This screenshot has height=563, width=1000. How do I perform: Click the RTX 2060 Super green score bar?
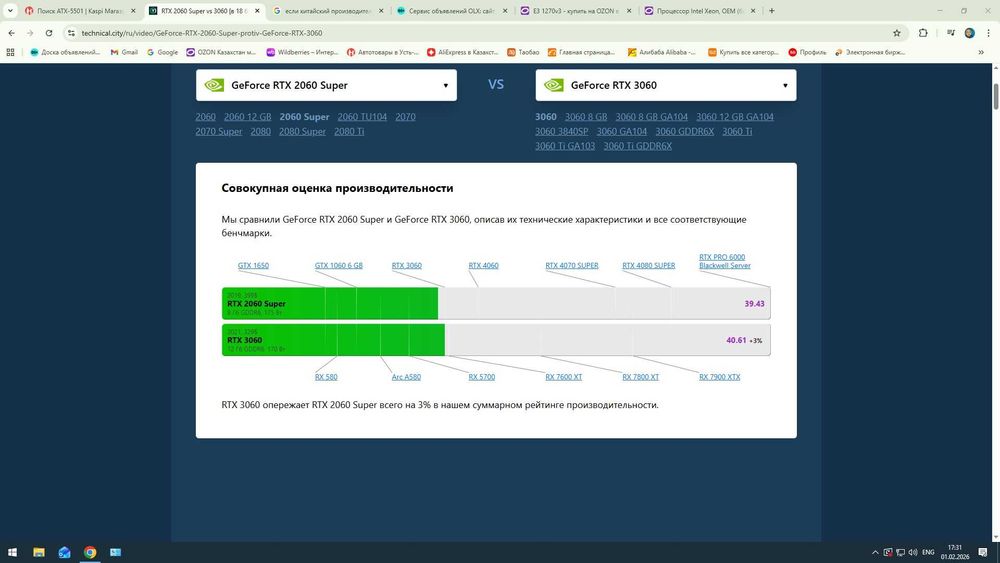[330, 303]
